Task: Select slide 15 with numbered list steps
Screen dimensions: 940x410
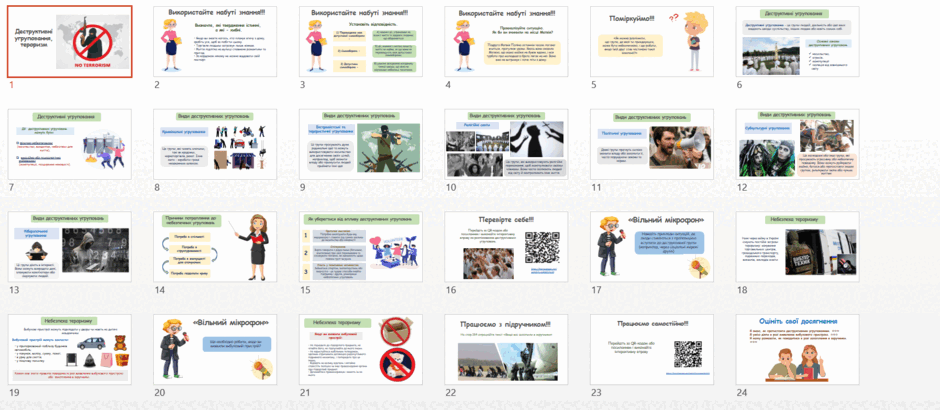Action: [361, 246]
